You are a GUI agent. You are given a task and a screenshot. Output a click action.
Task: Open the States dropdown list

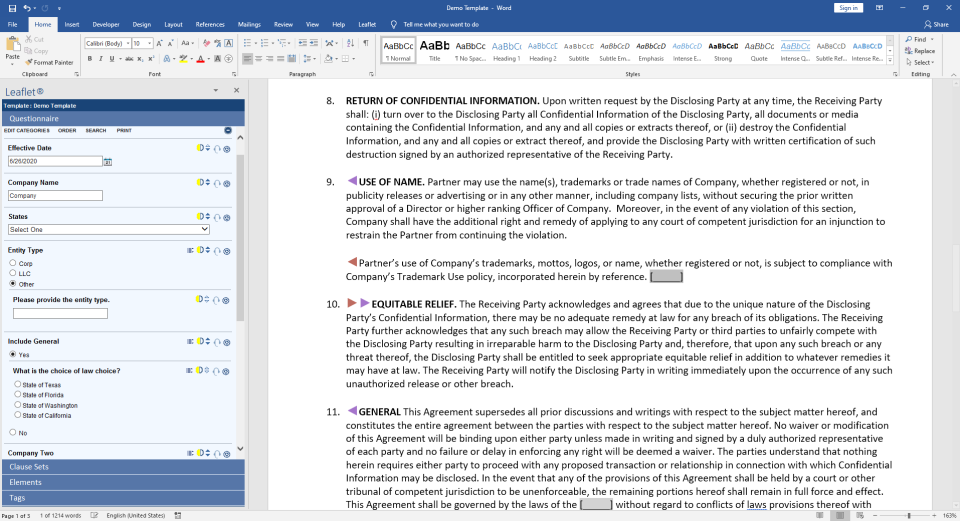(108, 229)
